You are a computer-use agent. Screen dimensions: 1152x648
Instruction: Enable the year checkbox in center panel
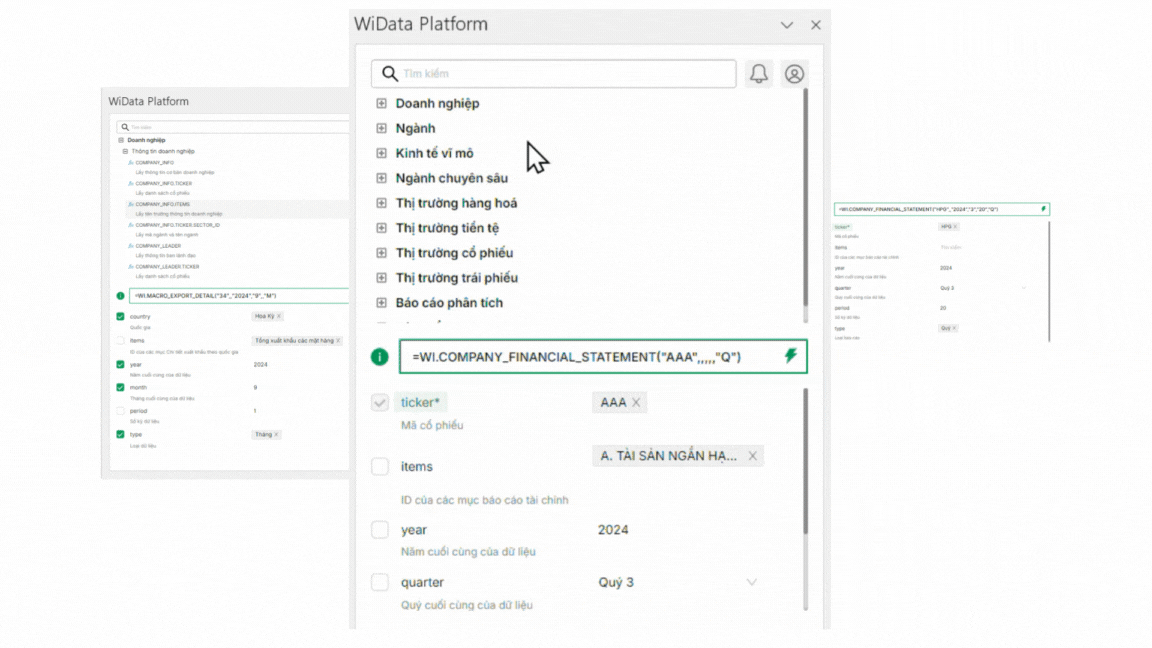point(380,530)
